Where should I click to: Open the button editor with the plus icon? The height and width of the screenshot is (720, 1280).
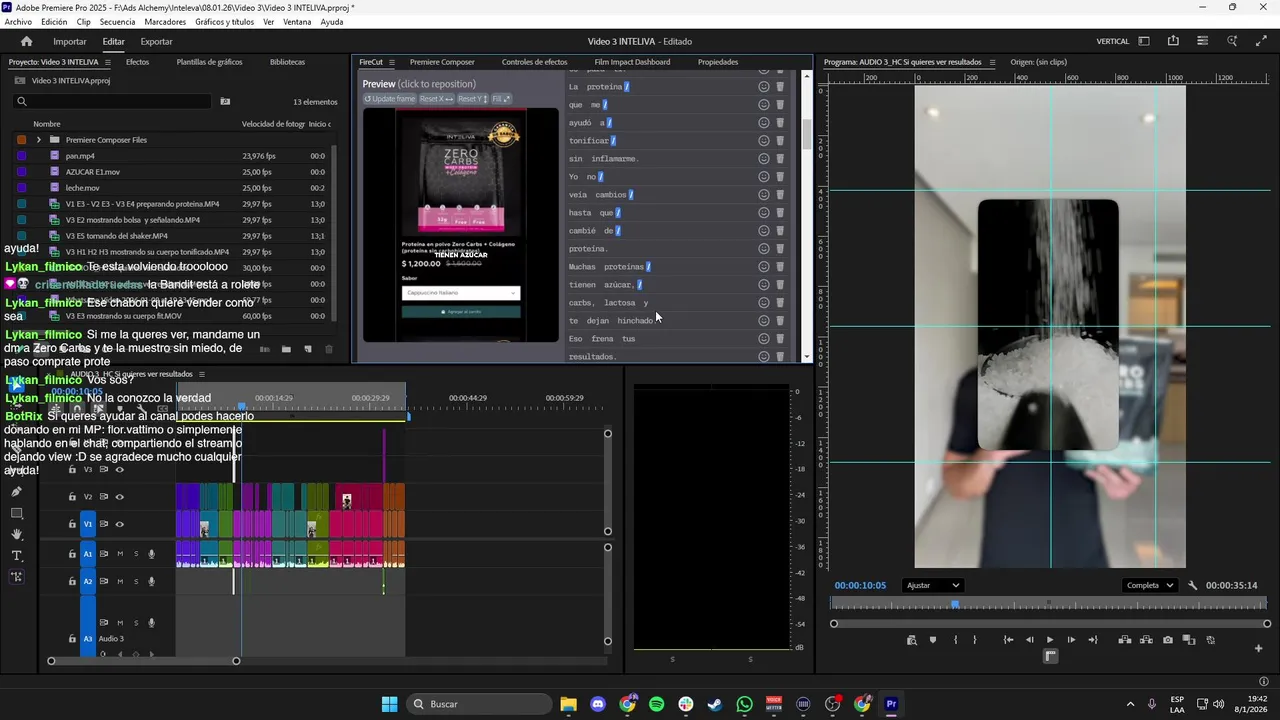(x=1258, y=648)
